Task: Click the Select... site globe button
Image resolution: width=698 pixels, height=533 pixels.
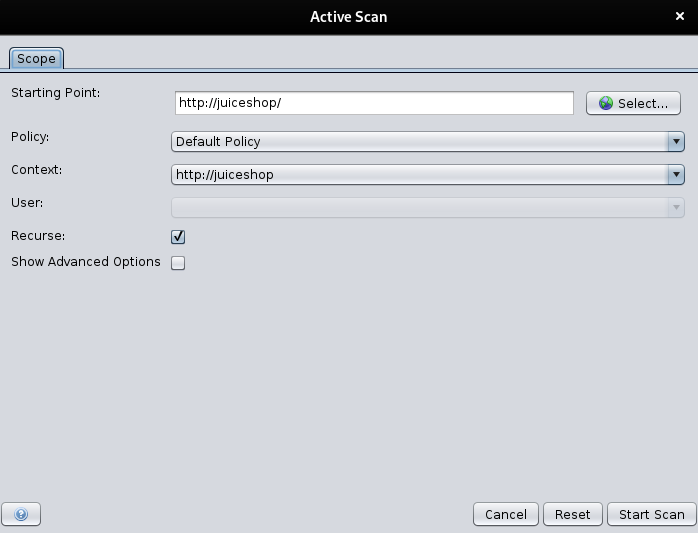Action: 633,103
